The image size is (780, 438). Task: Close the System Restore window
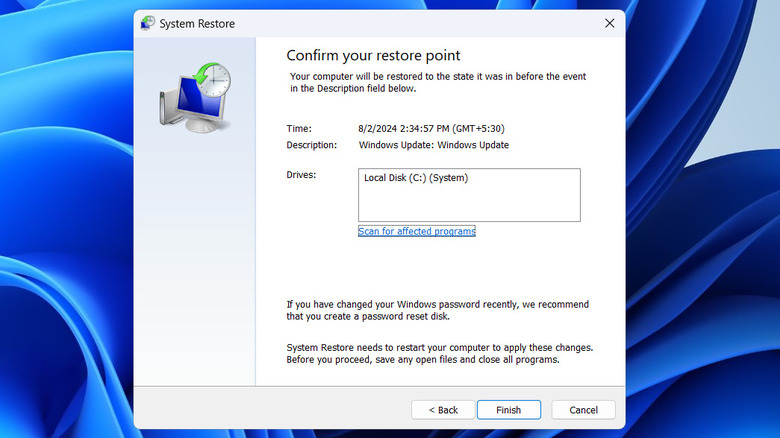click(x=609, y=23)
